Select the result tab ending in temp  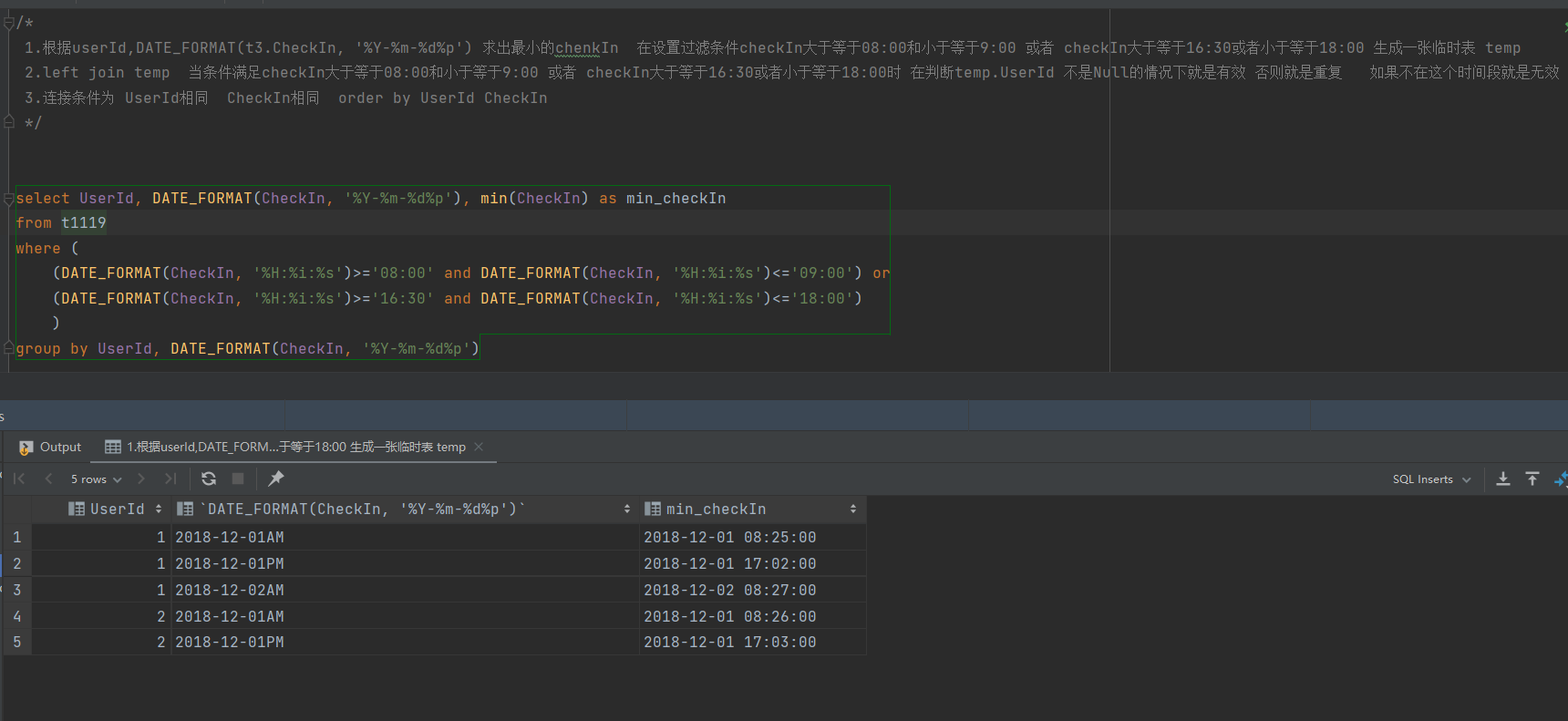point(295,447)
